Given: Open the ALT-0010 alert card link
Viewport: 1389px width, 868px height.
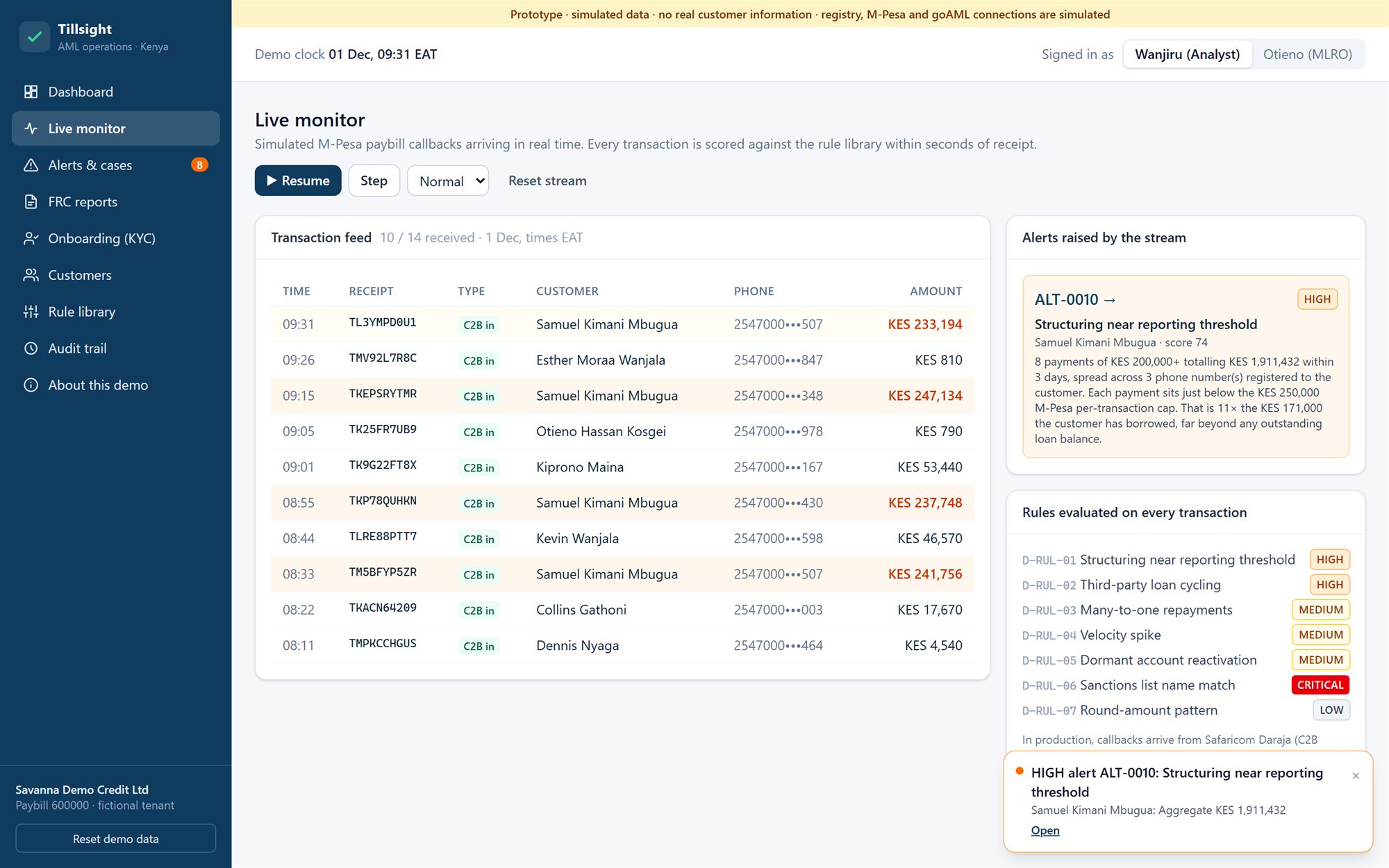Looking at the screenshot, I should pos(1075,299).
